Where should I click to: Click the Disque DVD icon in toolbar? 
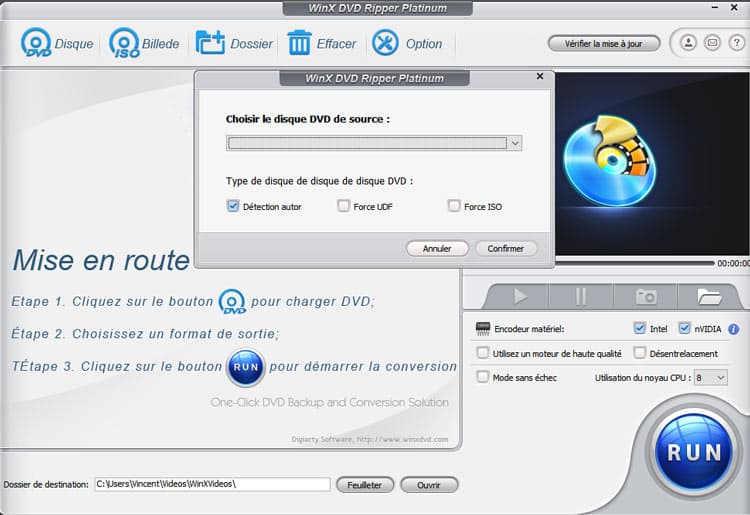tap(36, 43)
